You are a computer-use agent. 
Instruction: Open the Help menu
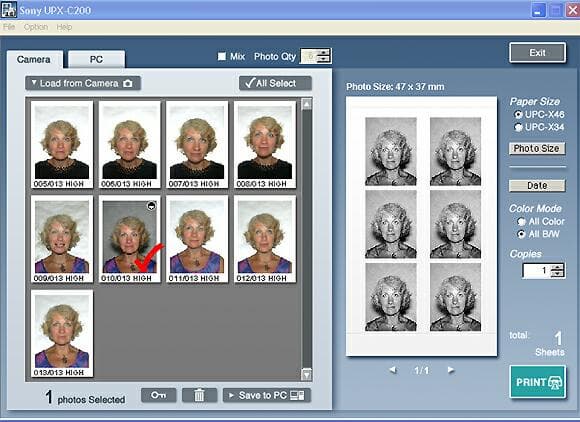click(64, 27)
